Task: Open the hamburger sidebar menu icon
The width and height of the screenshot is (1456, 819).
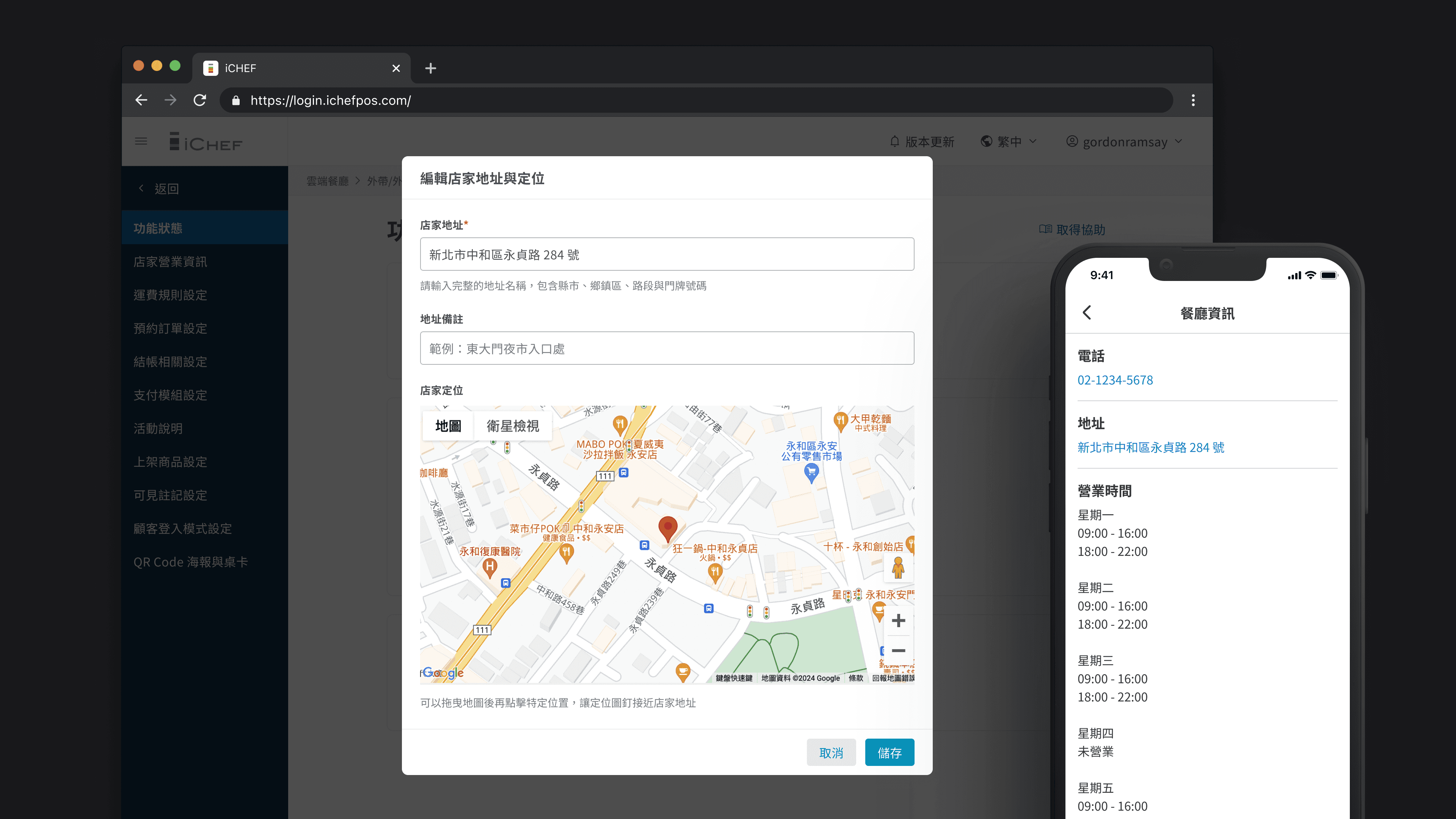Action: point(141,141)
